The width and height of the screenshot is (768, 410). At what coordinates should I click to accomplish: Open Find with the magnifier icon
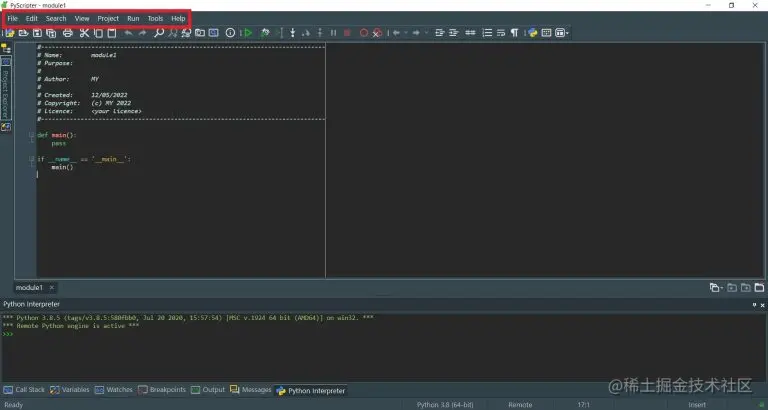click(159, 33)
